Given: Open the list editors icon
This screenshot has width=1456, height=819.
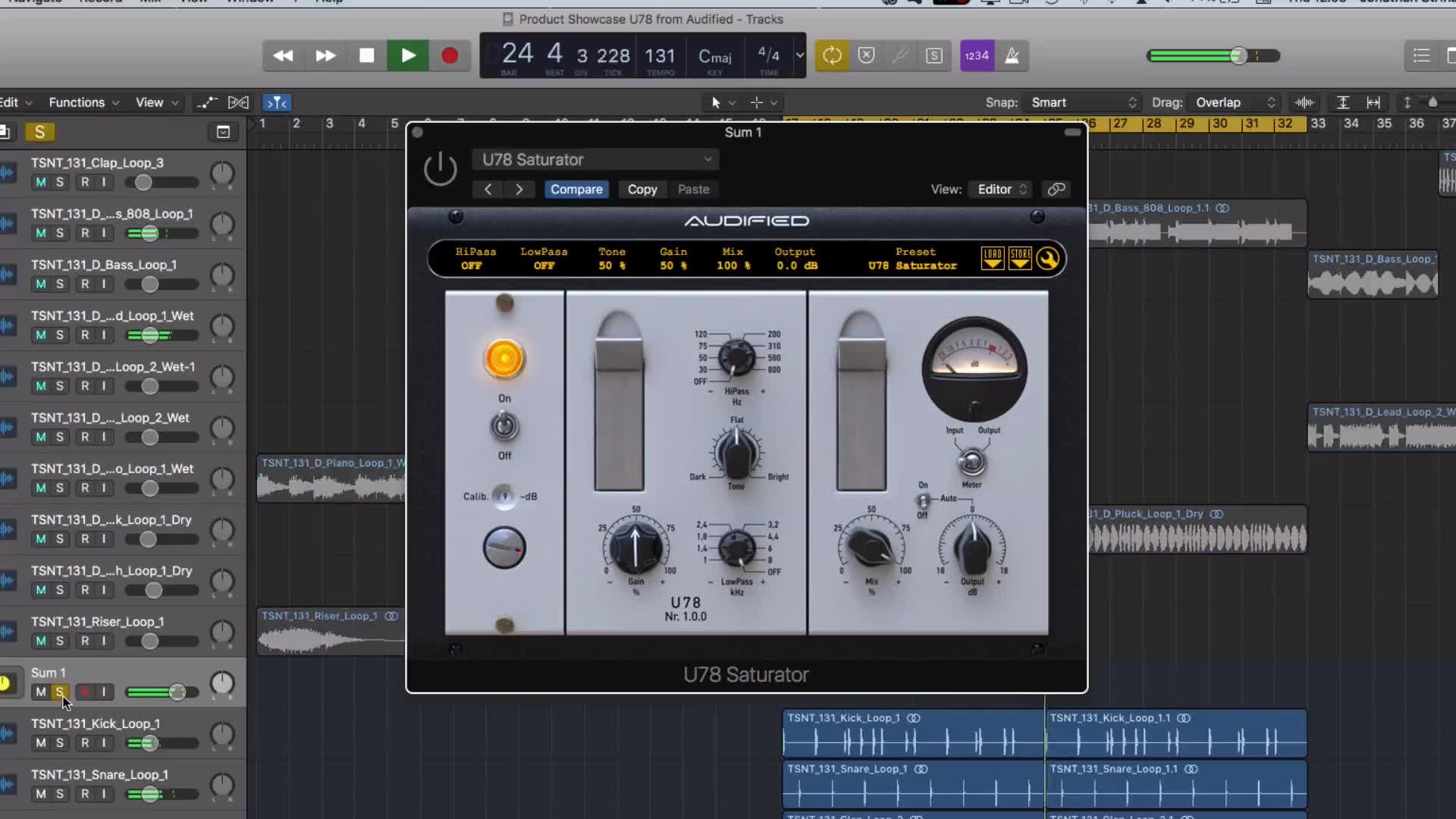Looking at the screenshot, I should click(1421, 55).
